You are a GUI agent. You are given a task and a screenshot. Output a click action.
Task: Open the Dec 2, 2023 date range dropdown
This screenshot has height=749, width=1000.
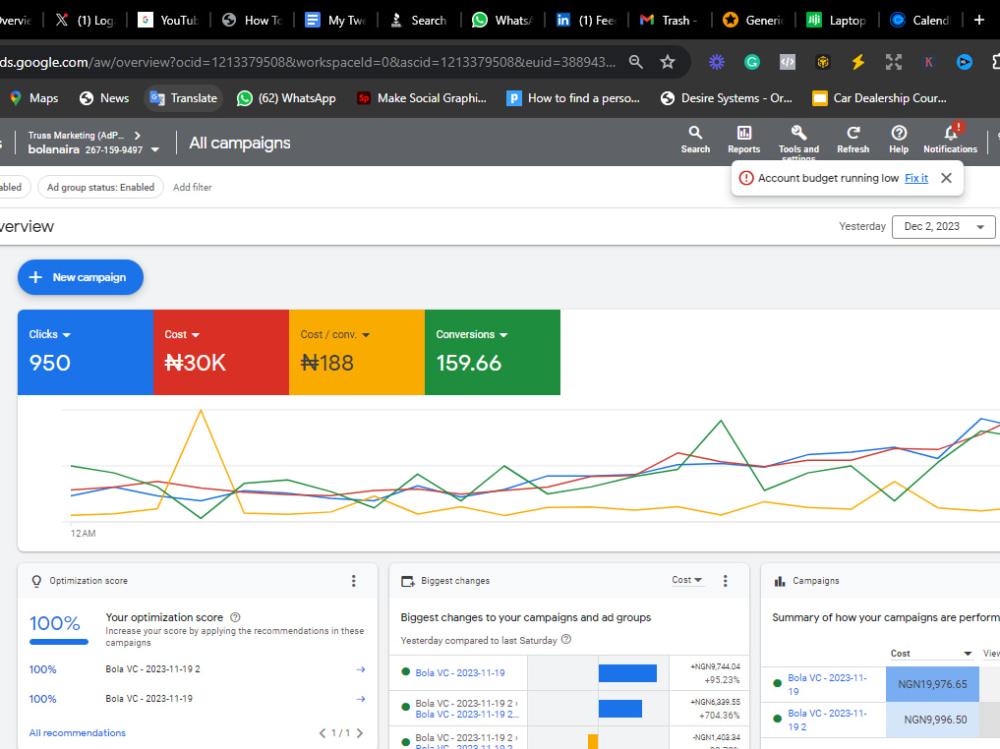click(943, 226)
